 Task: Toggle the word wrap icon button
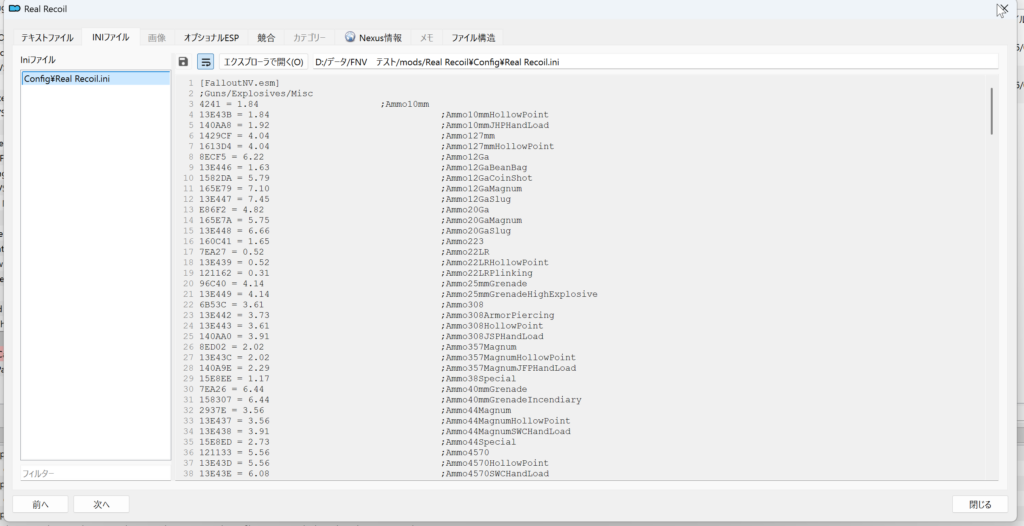[x=205, y=62]
